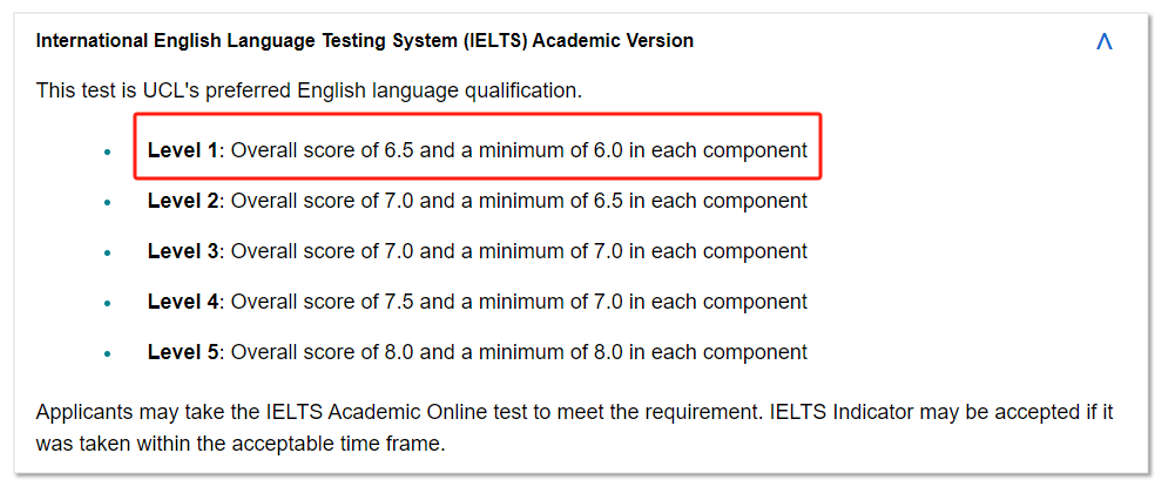This screenshot has width=1162, height=490.
Task: Select the bold Level 2 label
Action: pos(182,201)
